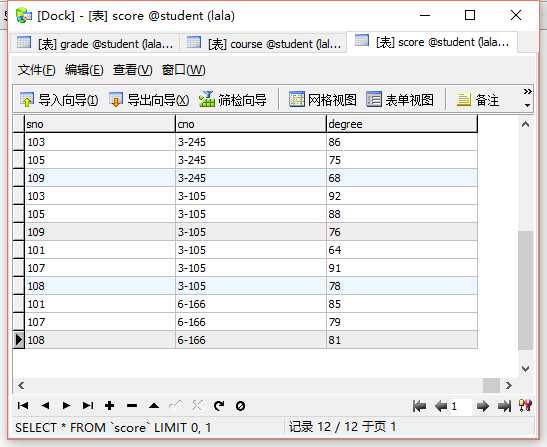Switch to the grade @student tab
Image resolution: width=547 pixels, height=447 pixels.
[x=95, y=44]
